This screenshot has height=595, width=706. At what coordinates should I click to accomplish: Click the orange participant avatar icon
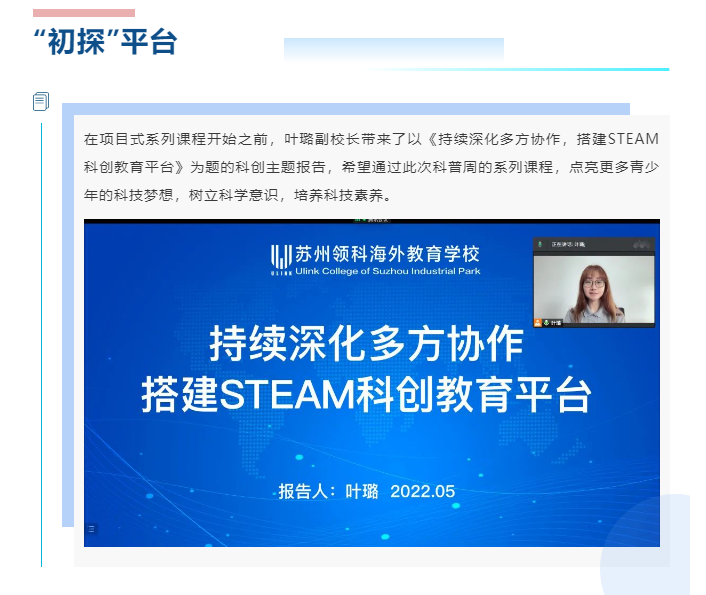tap(538, 322)
